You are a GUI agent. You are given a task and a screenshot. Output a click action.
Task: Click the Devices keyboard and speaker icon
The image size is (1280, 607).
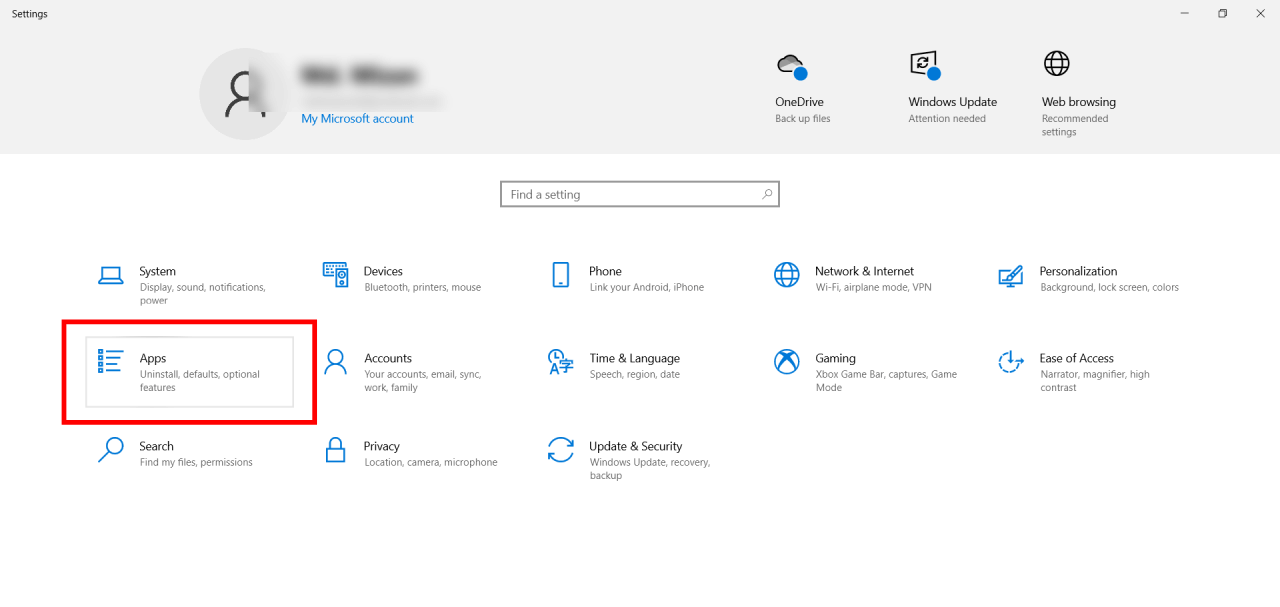coord(335,274)
